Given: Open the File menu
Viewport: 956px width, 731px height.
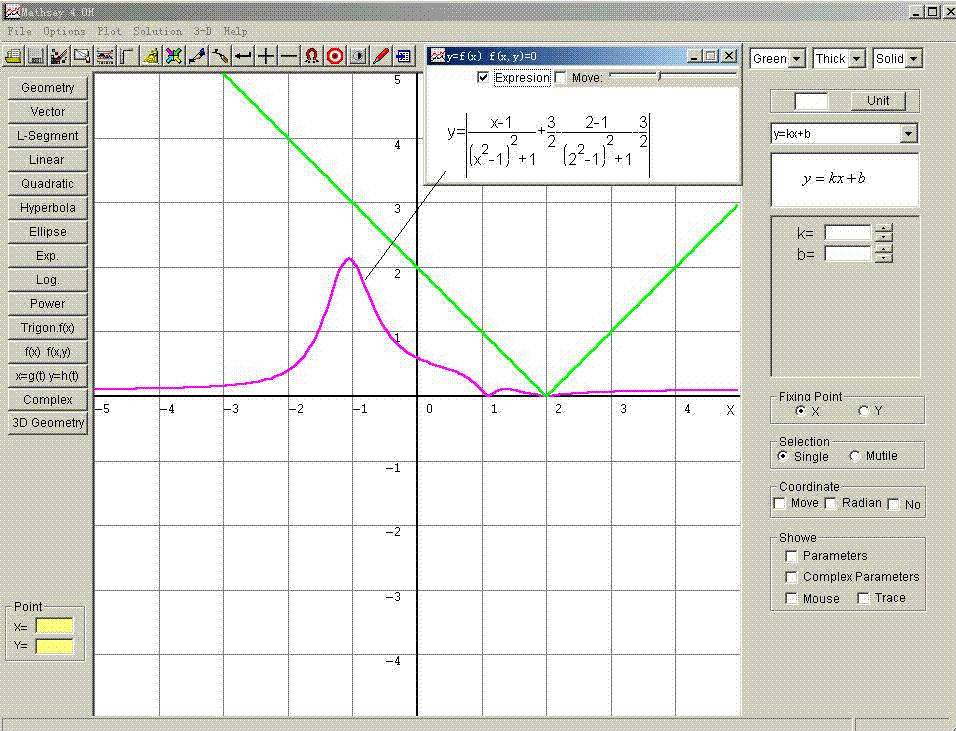Looking at the screenshot, I should [x=19, y=31].
